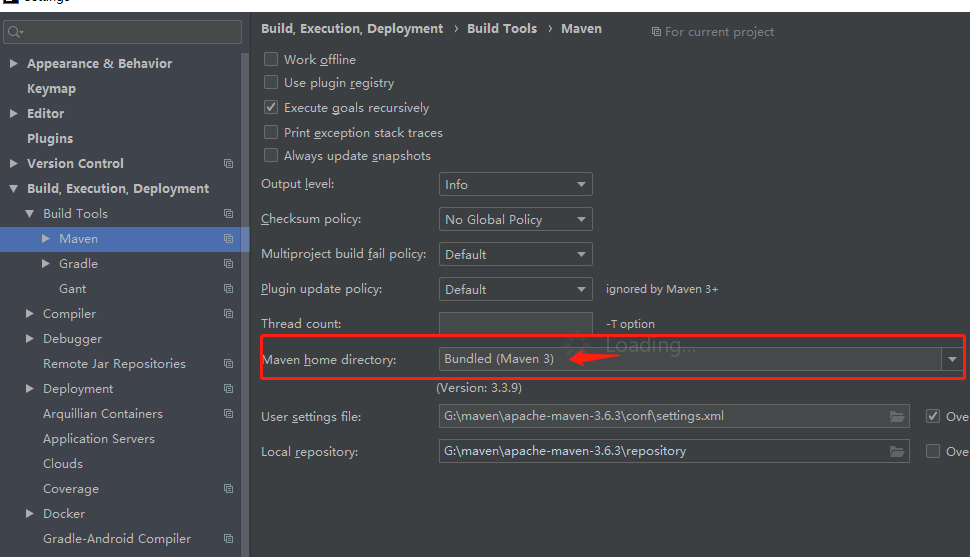Click project-level icon next to Version Control
This screenshot has width=970, height=557.
tap(228, 164)
